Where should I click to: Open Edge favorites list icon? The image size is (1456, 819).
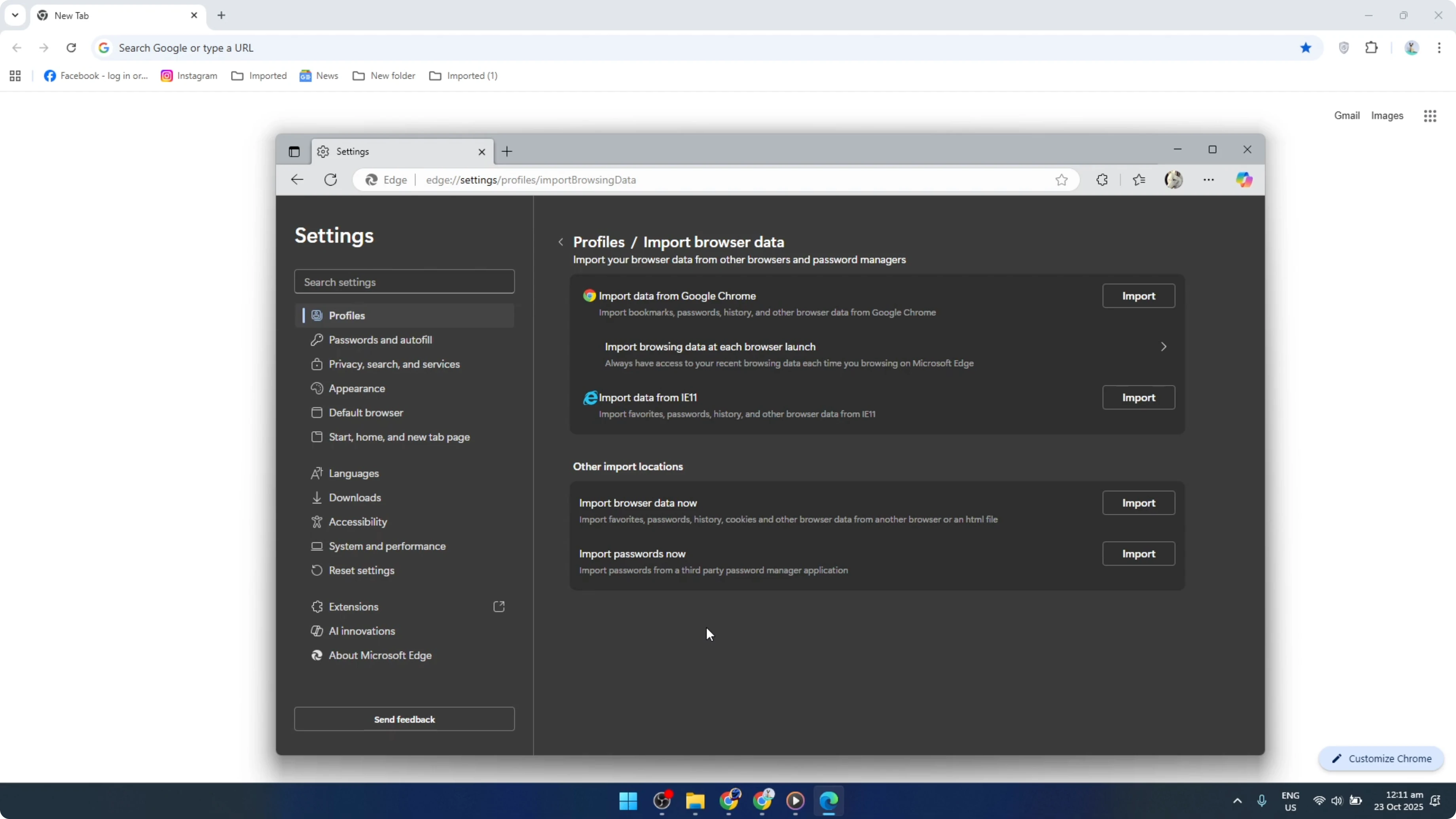tap(1139, 180)
